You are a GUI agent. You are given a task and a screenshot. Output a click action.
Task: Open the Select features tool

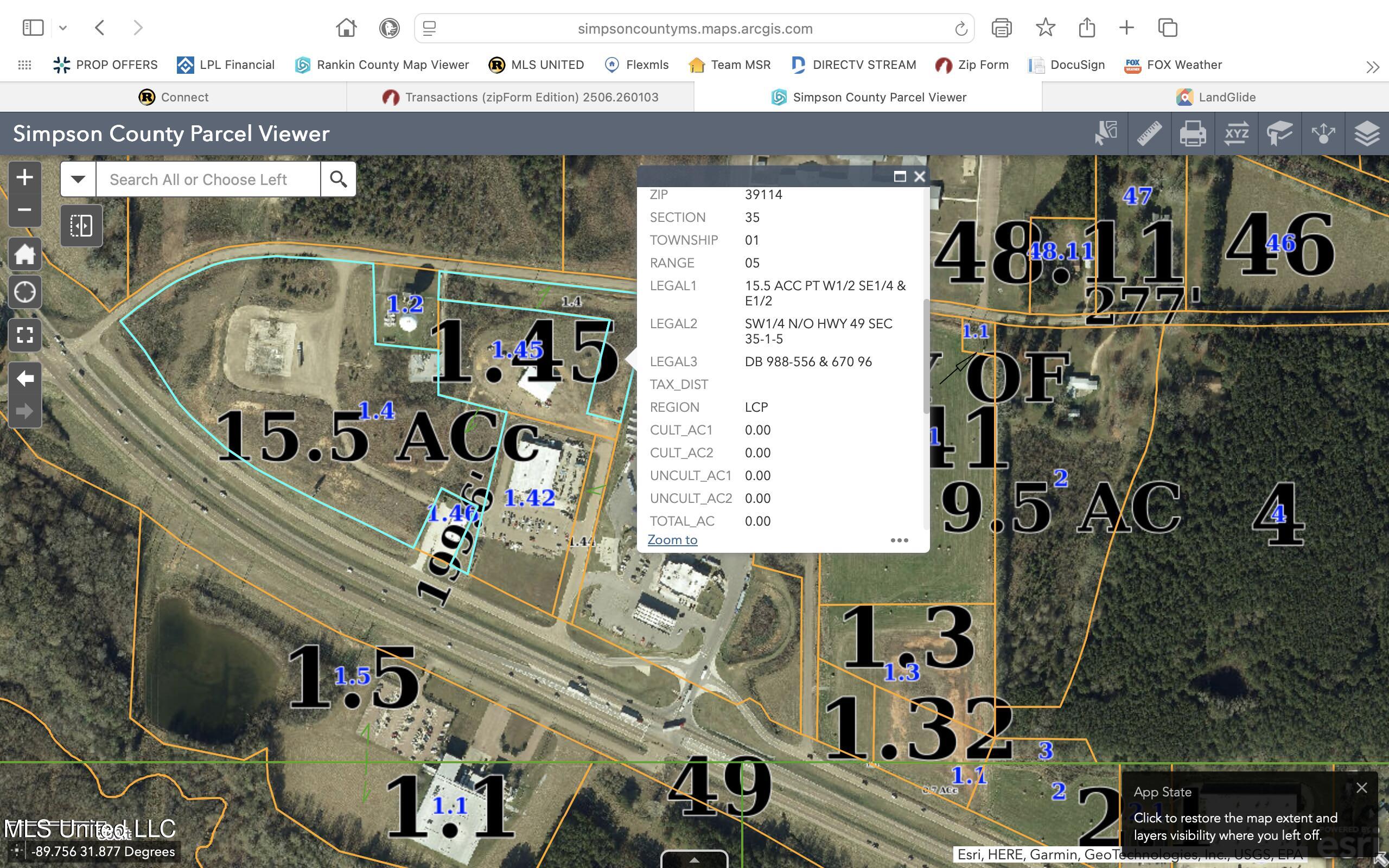pos(1105,134)
